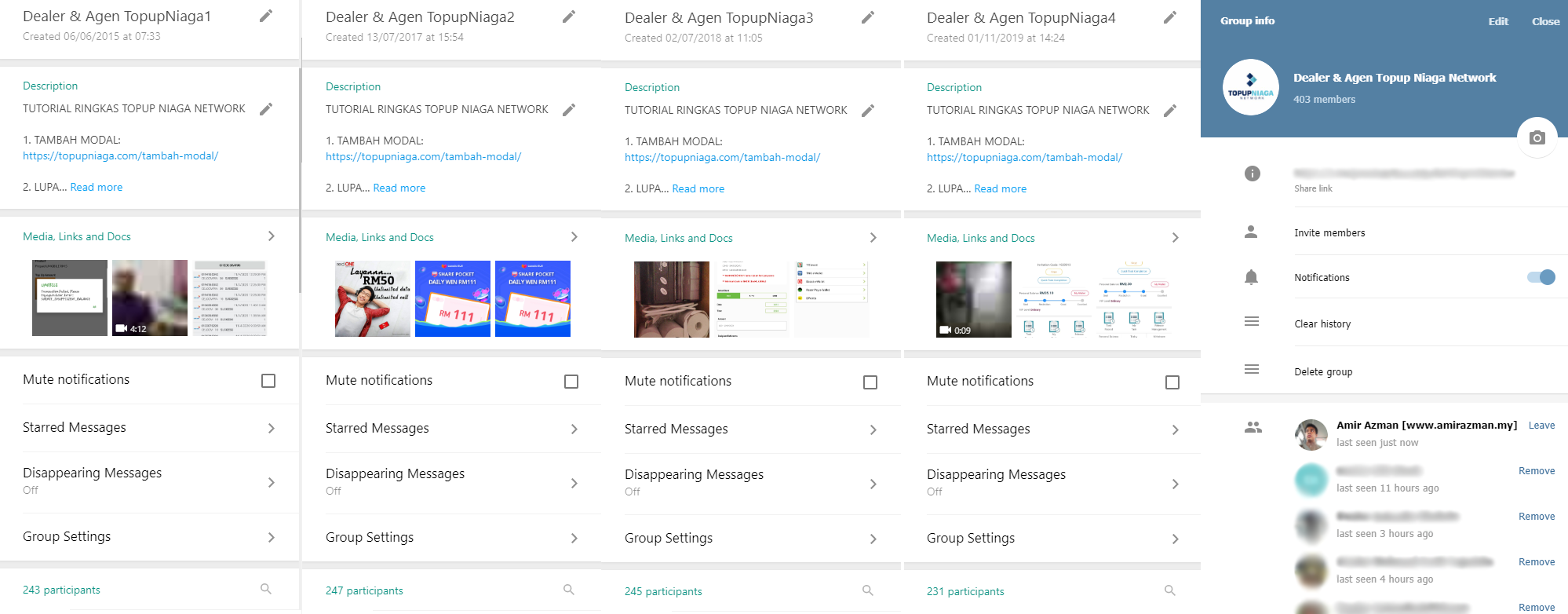Search participants icon beside 245 participants

(868, 590)
